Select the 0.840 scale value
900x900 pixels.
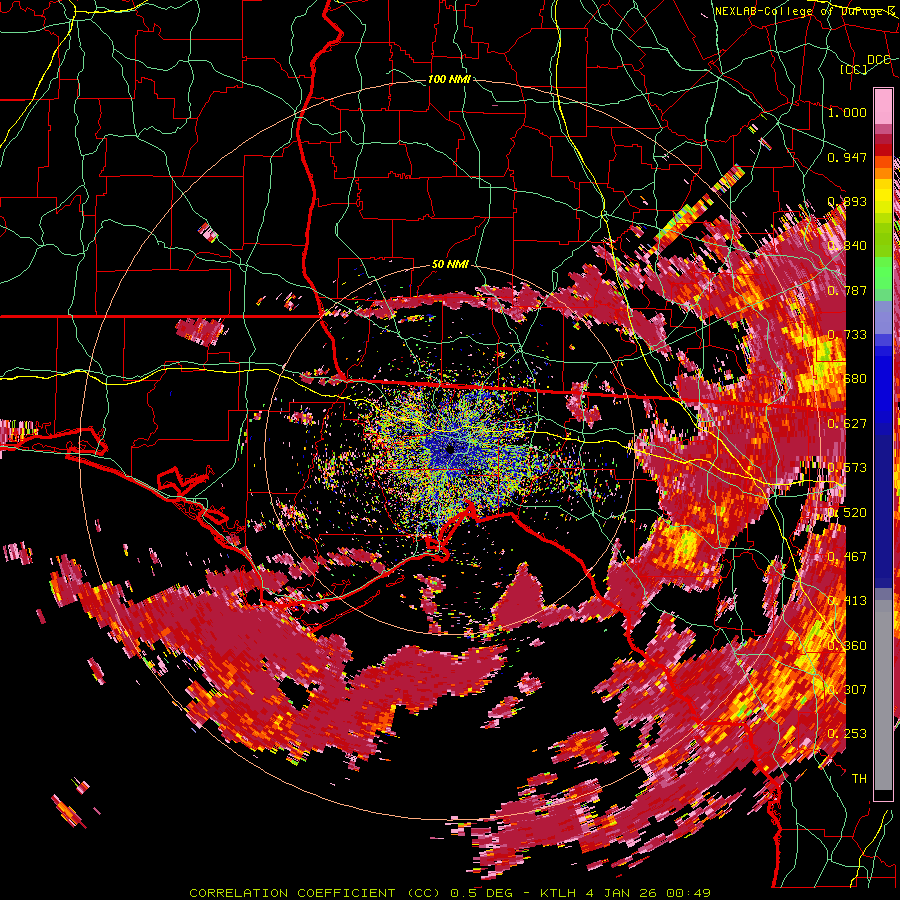(x=847, y=246)
